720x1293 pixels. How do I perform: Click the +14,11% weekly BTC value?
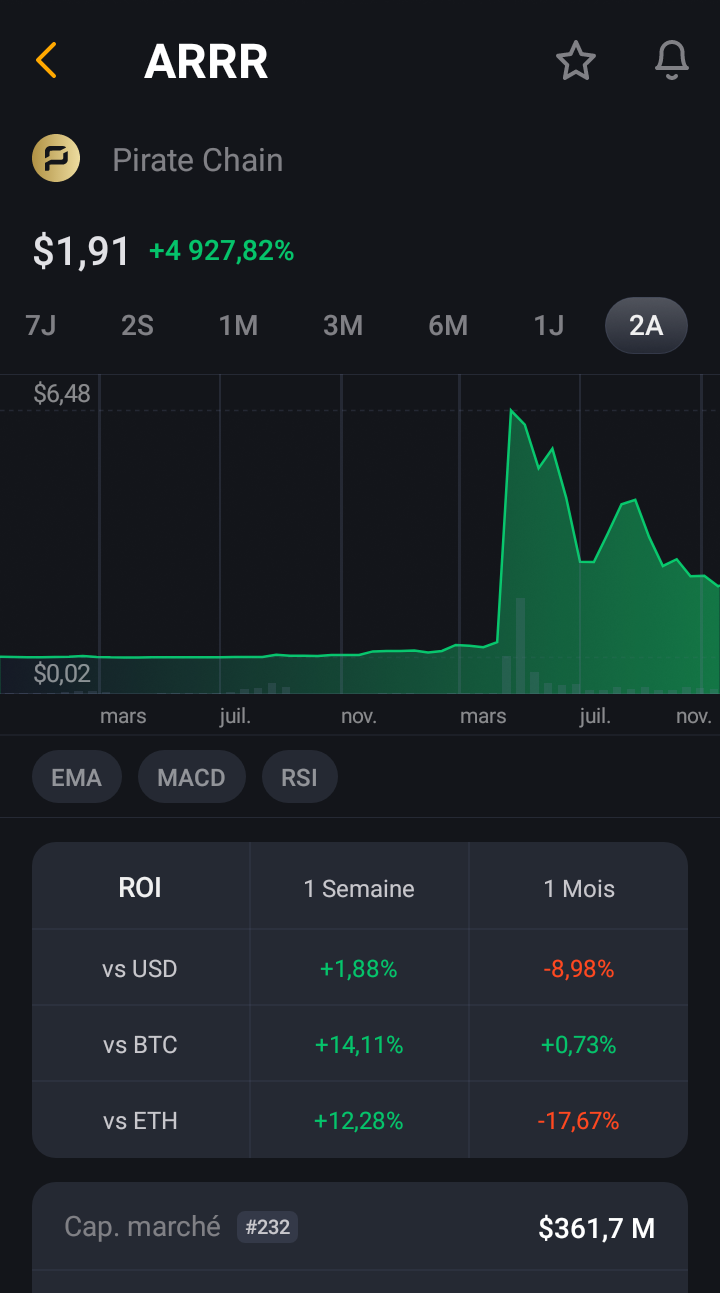359,1045
